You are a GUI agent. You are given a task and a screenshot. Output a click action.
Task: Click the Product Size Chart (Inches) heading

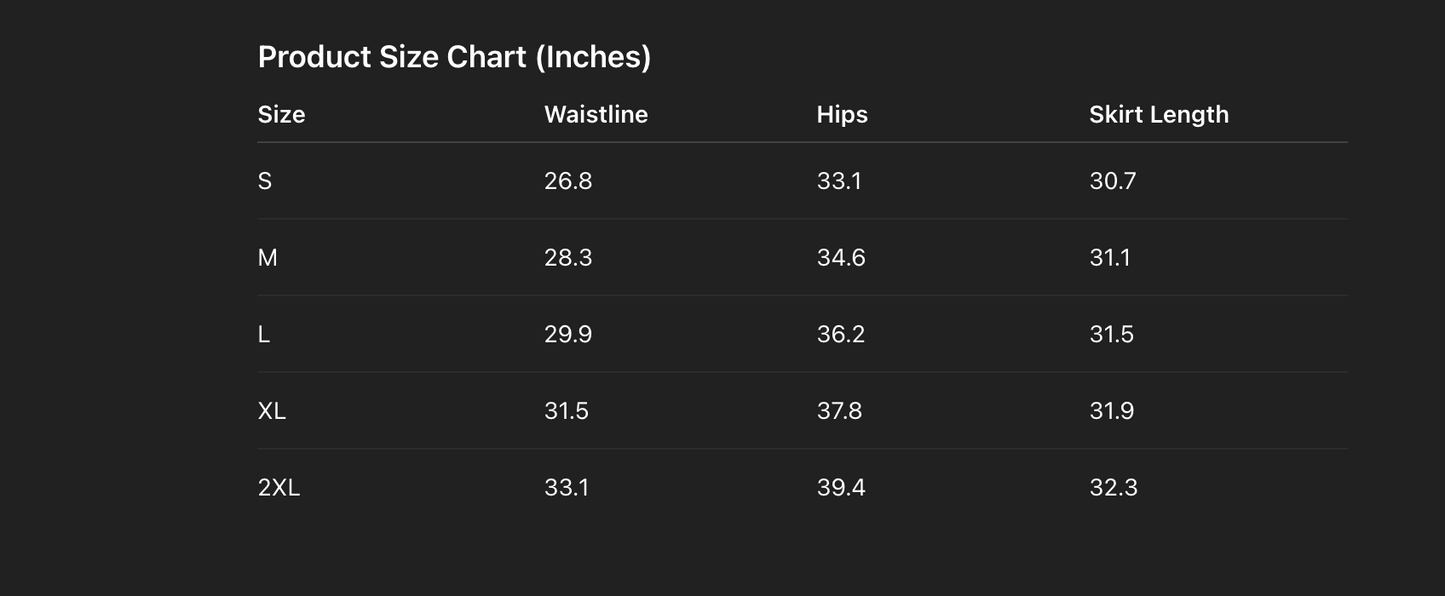click(454, 57)
